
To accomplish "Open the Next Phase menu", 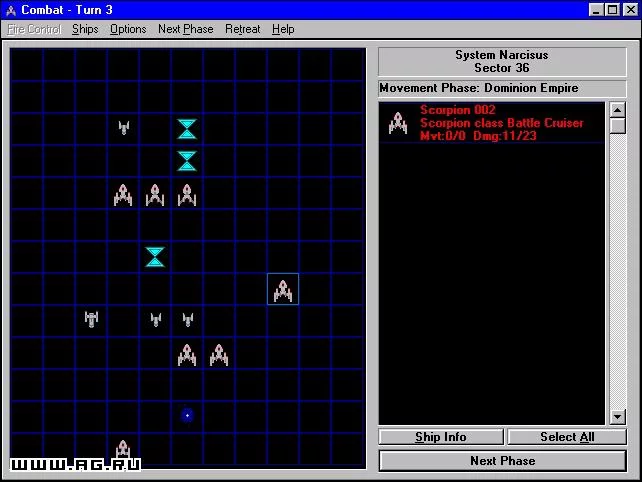I will tap(185, 29).
